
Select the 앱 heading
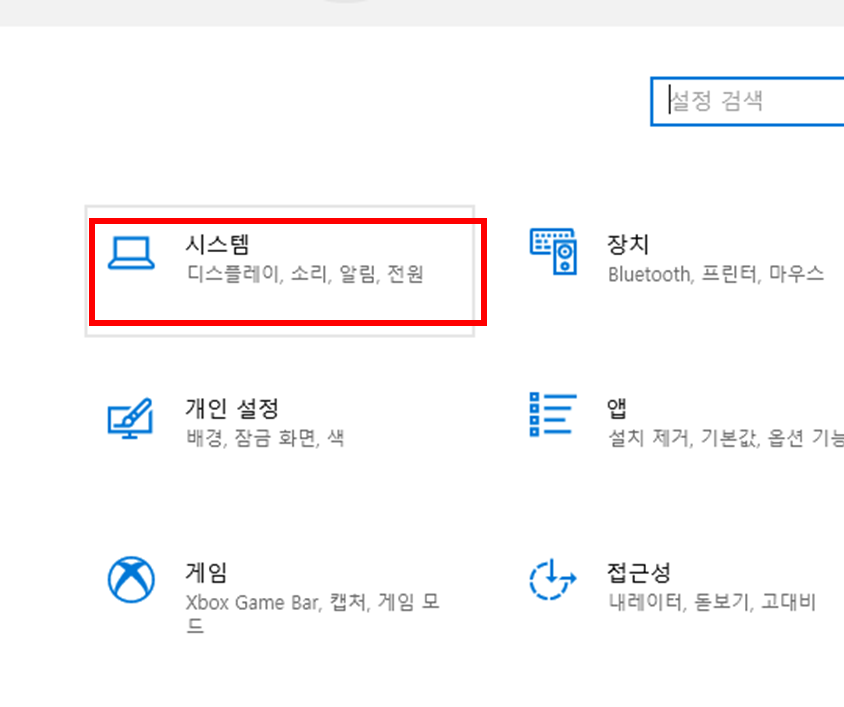(617, 408)
